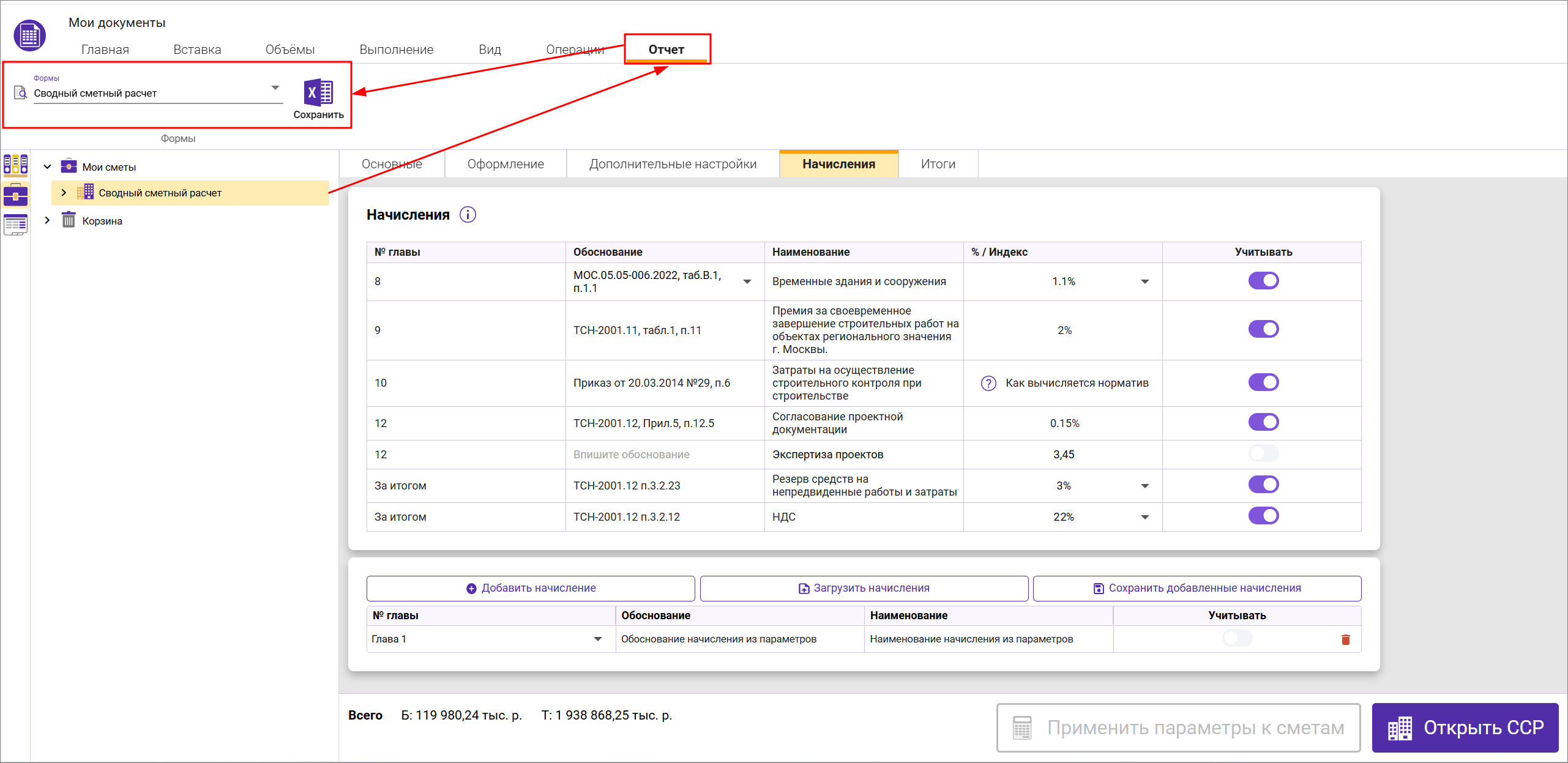Disable the toggle for Временные здания и сооружения
This screenshot has width=1568, height=763.
(1263, 281)
